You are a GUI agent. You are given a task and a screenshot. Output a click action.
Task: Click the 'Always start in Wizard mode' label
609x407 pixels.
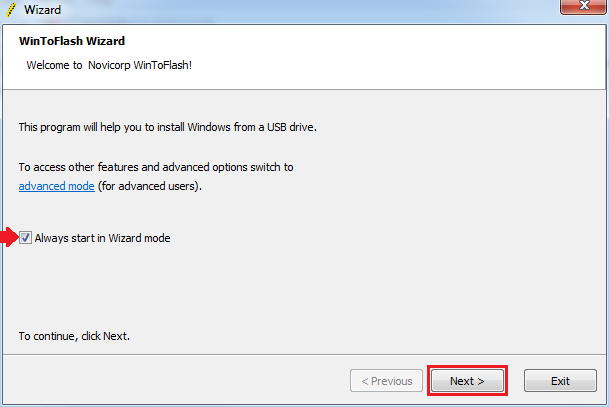(103, 238)
